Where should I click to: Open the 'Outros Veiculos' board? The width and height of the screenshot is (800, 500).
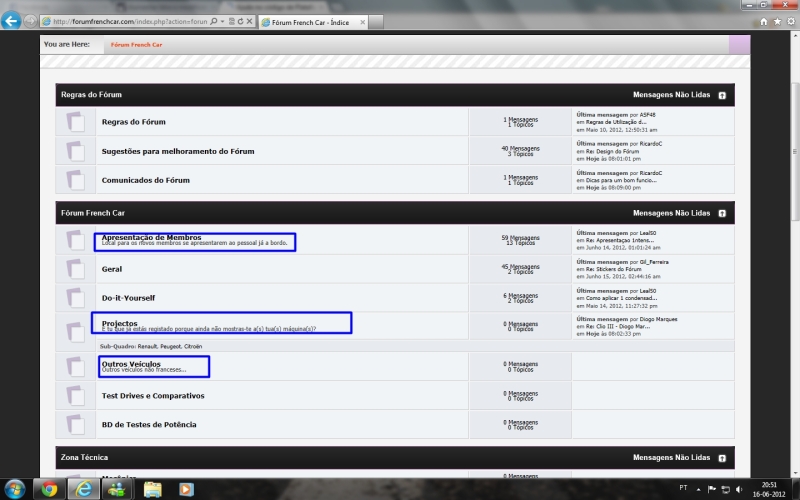(131, 364)
